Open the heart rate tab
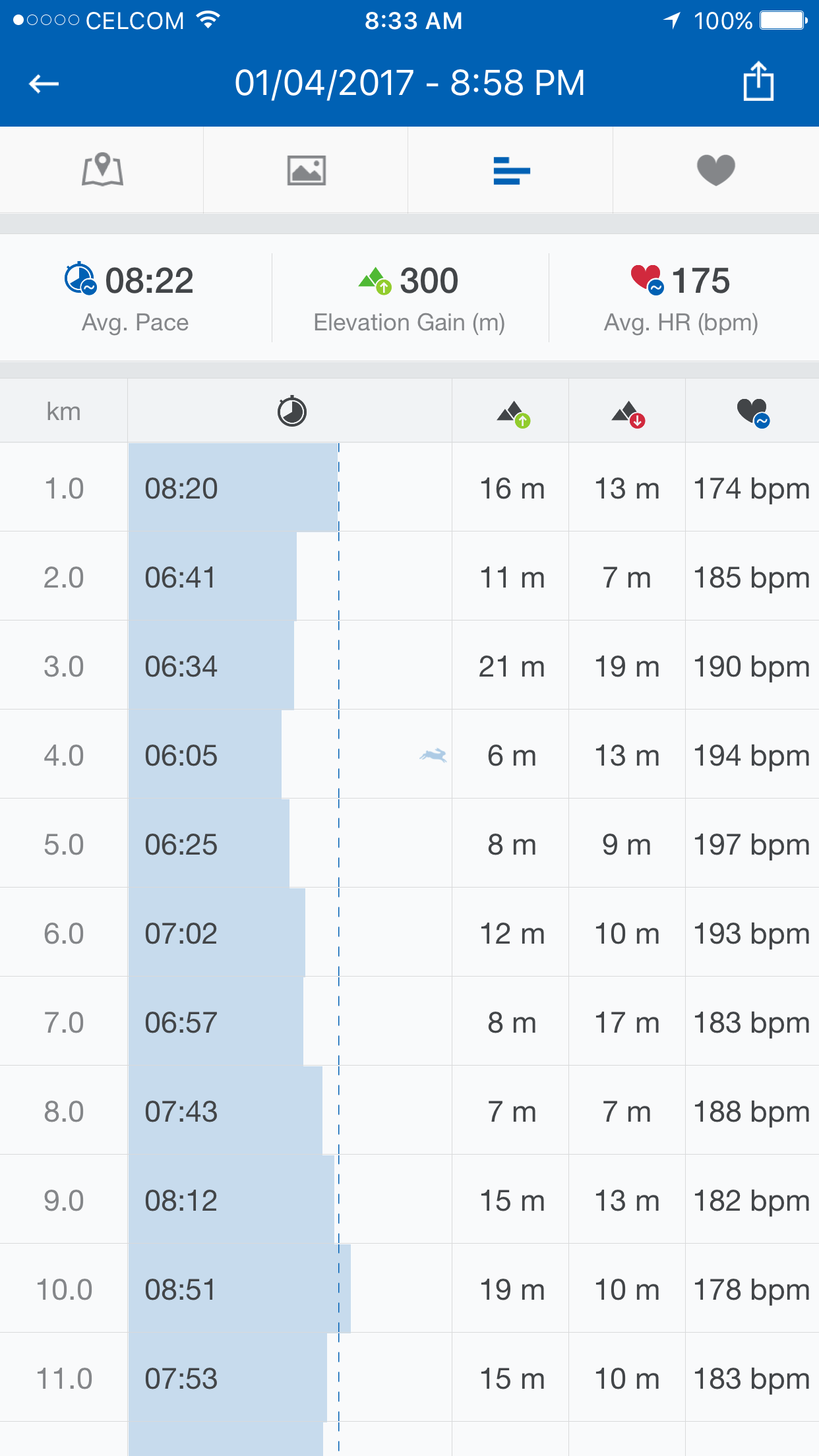This screenshot has height=1456, width=819. point(715,170)
